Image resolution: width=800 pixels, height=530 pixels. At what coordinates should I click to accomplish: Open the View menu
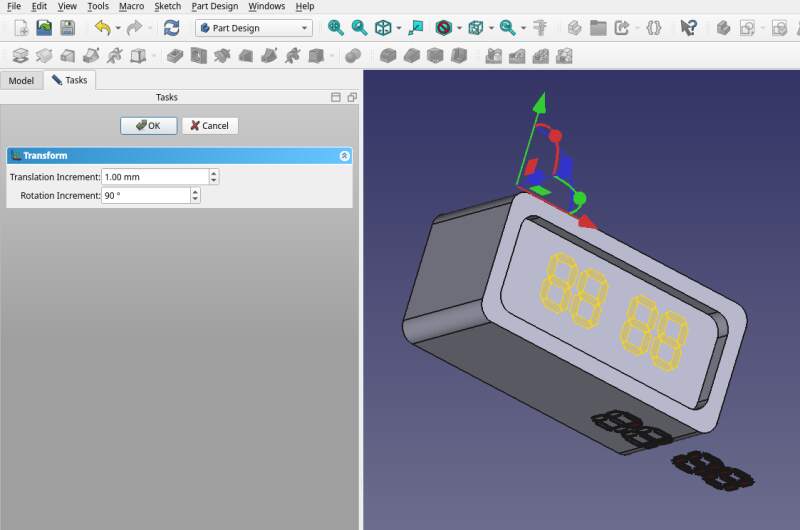point(67,6)
